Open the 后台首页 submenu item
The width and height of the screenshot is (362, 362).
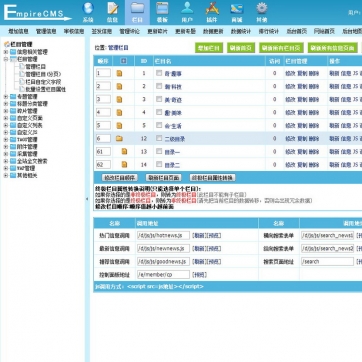[296, 32]
